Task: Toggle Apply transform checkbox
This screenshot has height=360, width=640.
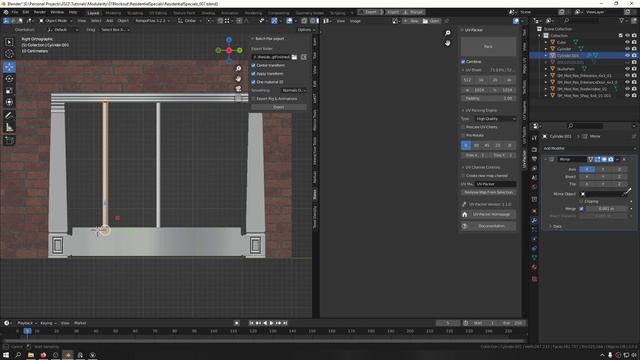Action: coord(253,74)
